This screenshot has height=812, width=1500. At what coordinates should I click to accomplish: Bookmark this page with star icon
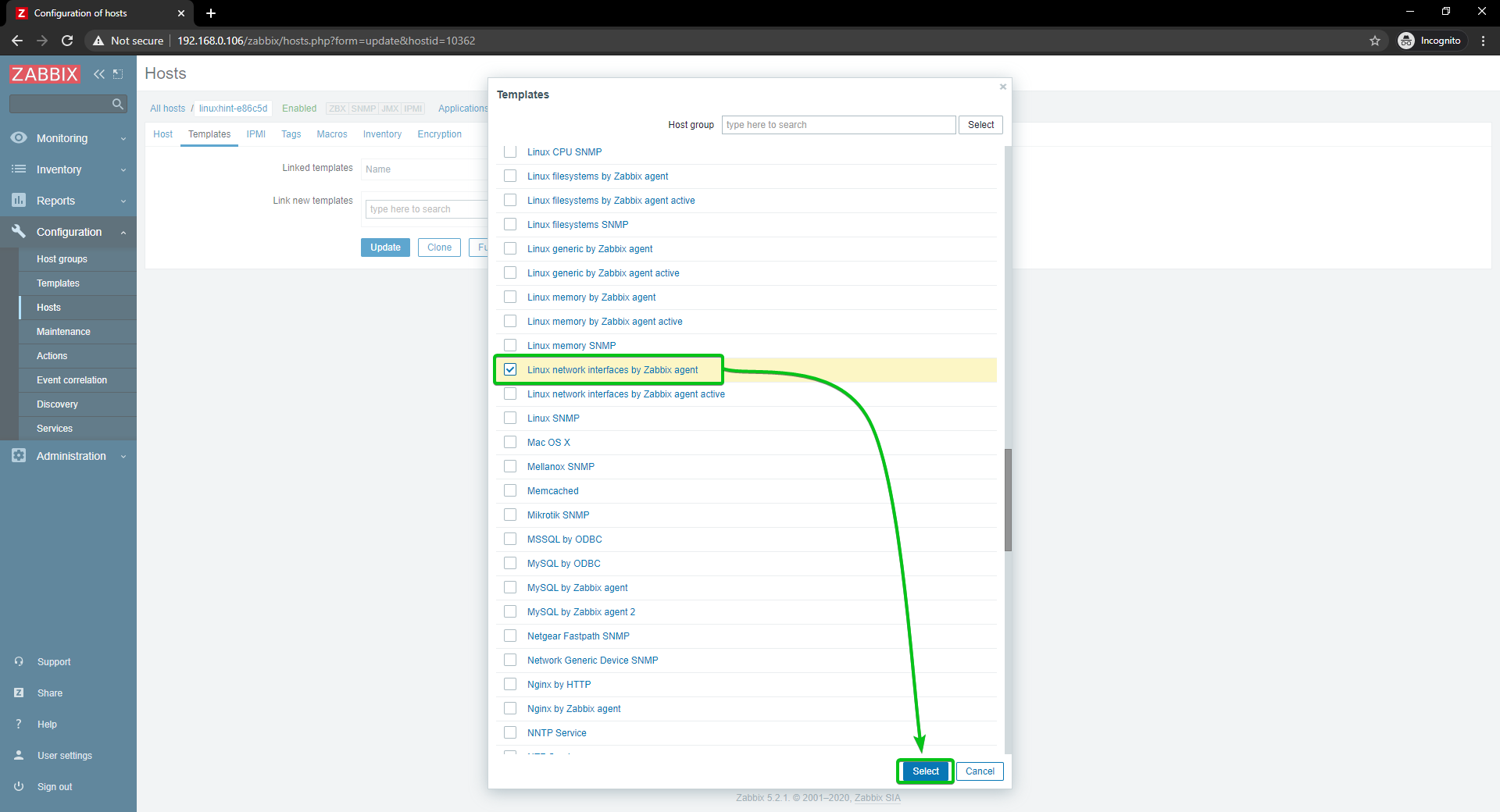click(x=1375, y=41)
